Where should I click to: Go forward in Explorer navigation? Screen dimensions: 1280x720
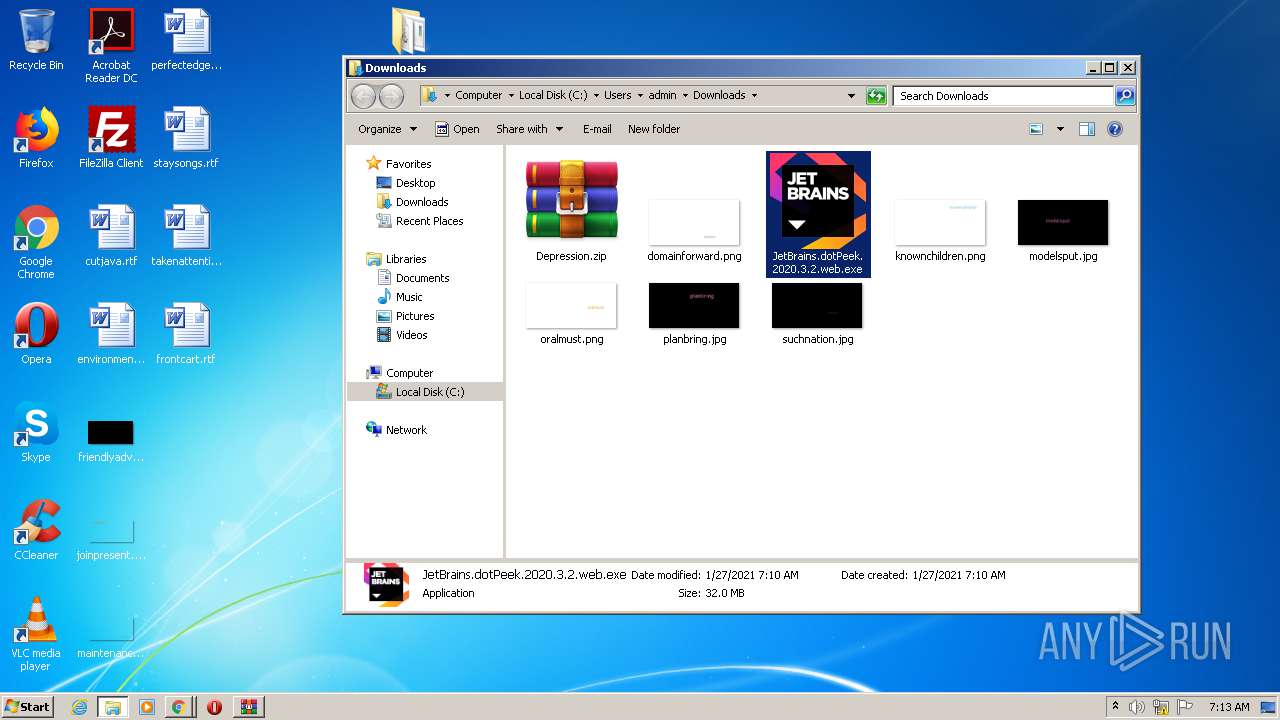coord(392,96)
